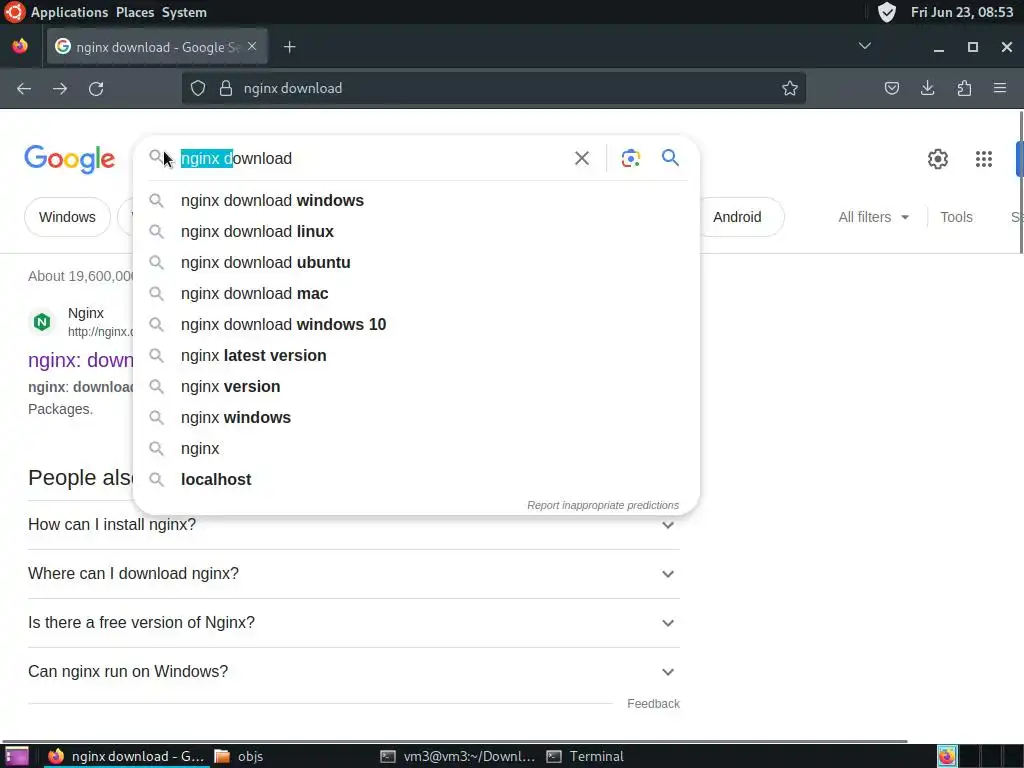Select suggestion nginx download ubuntu
Screen dimensions: 1024x768
[x=416, y=263]
